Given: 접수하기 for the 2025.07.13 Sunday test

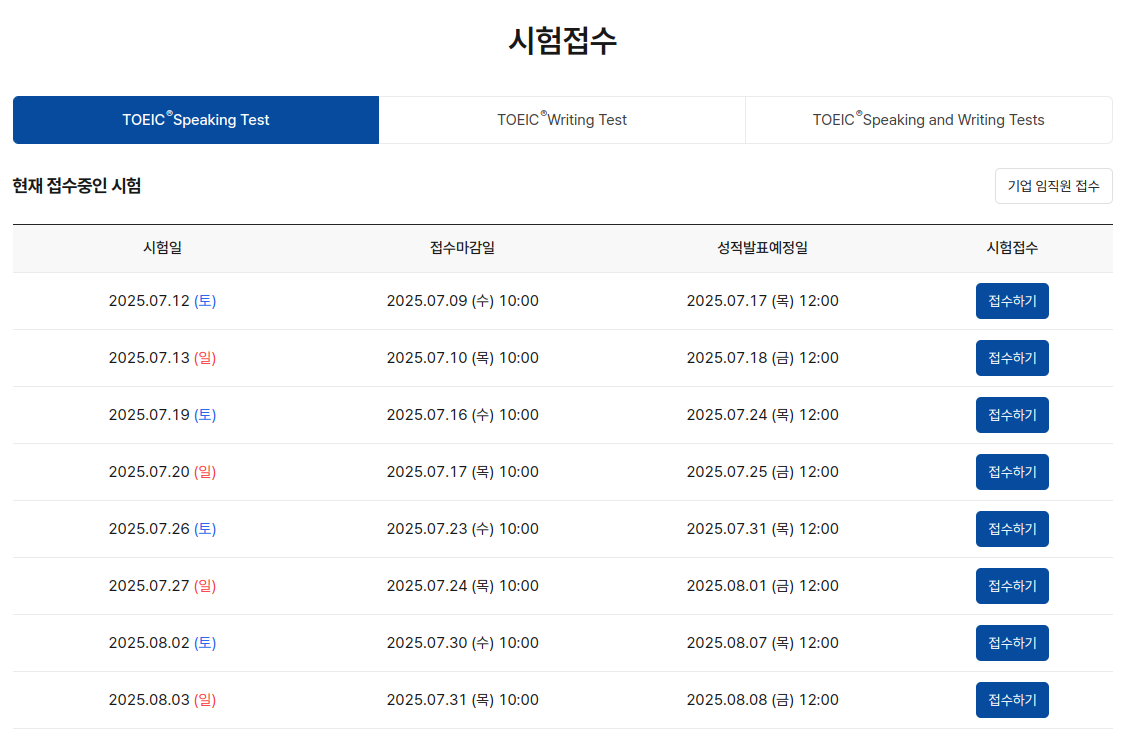Looking at the screenshot, I should tap(1011, 357).
